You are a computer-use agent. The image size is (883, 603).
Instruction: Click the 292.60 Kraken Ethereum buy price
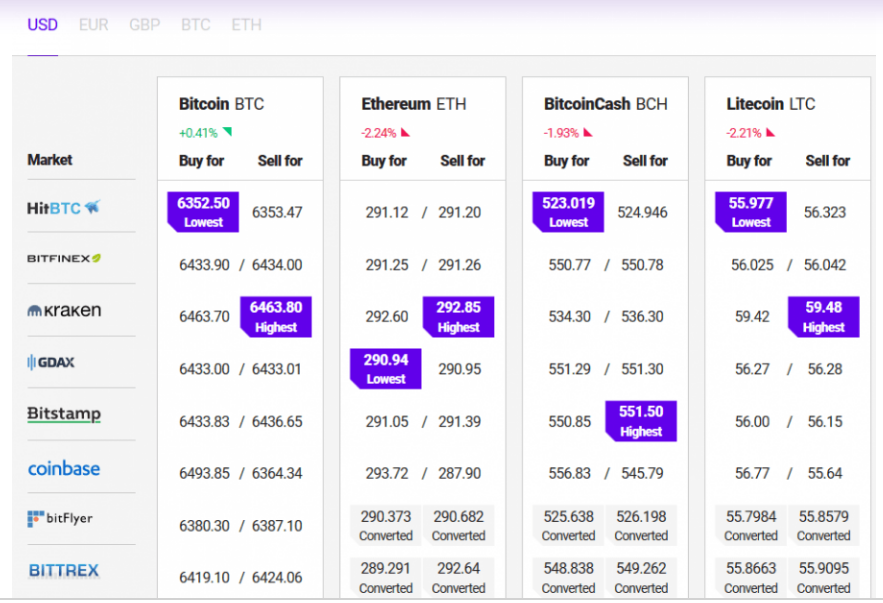pos(387,316)
